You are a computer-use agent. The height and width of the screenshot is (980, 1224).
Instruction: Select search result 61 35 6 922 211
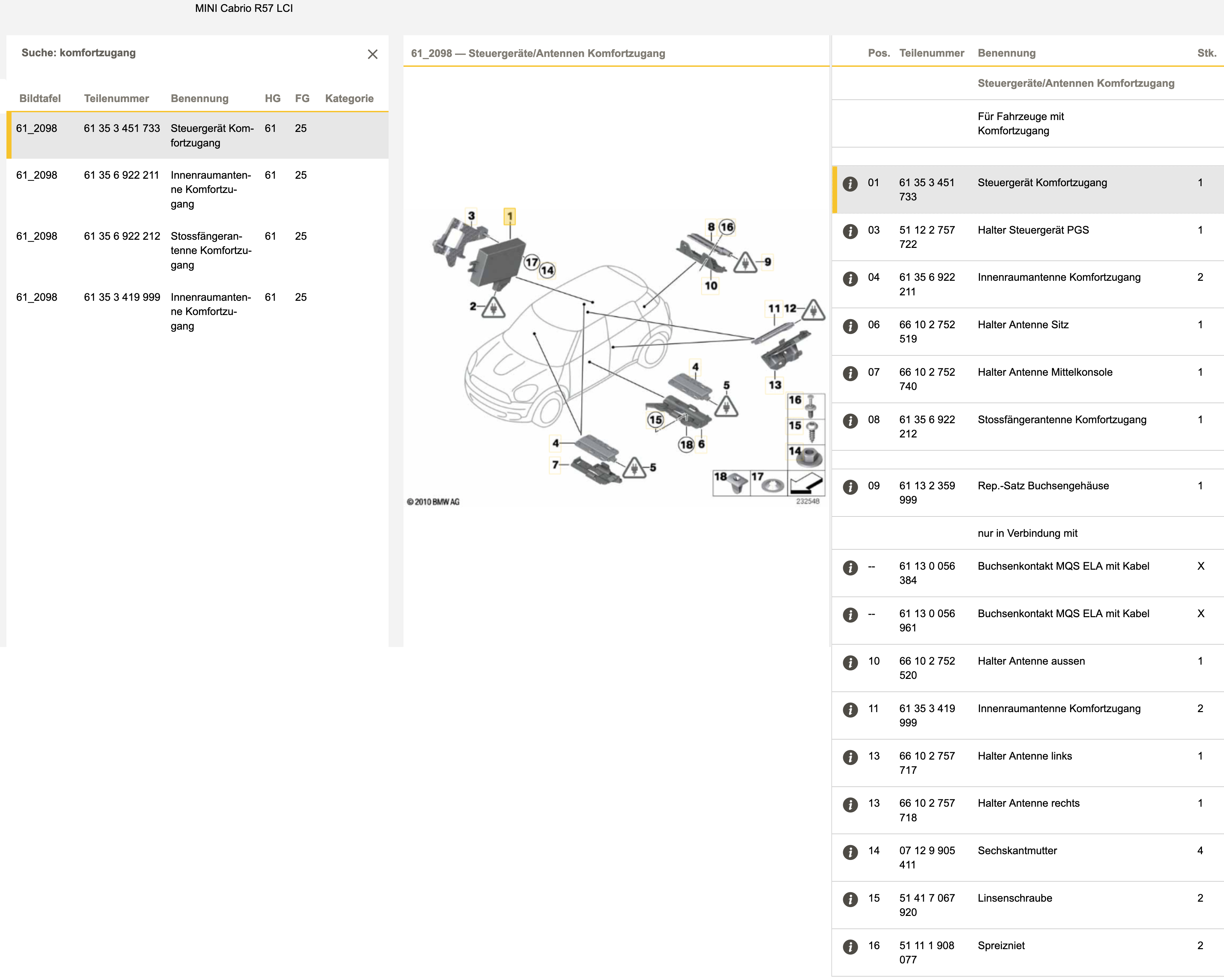tap(121, 175)
